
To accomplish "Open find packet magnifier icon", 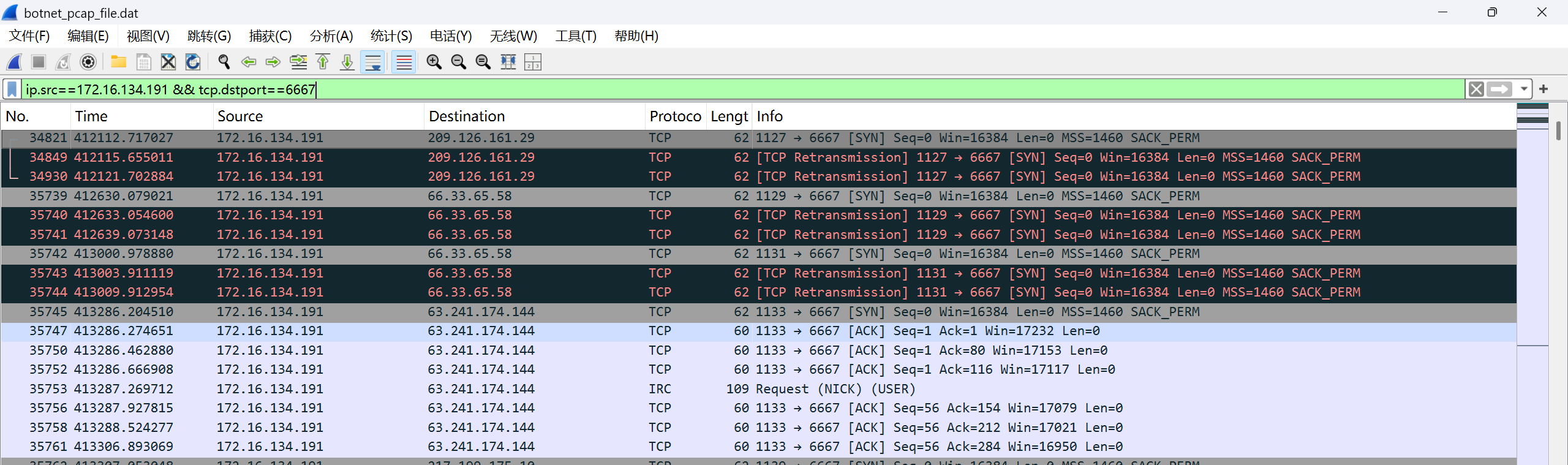I will [224, 62].
